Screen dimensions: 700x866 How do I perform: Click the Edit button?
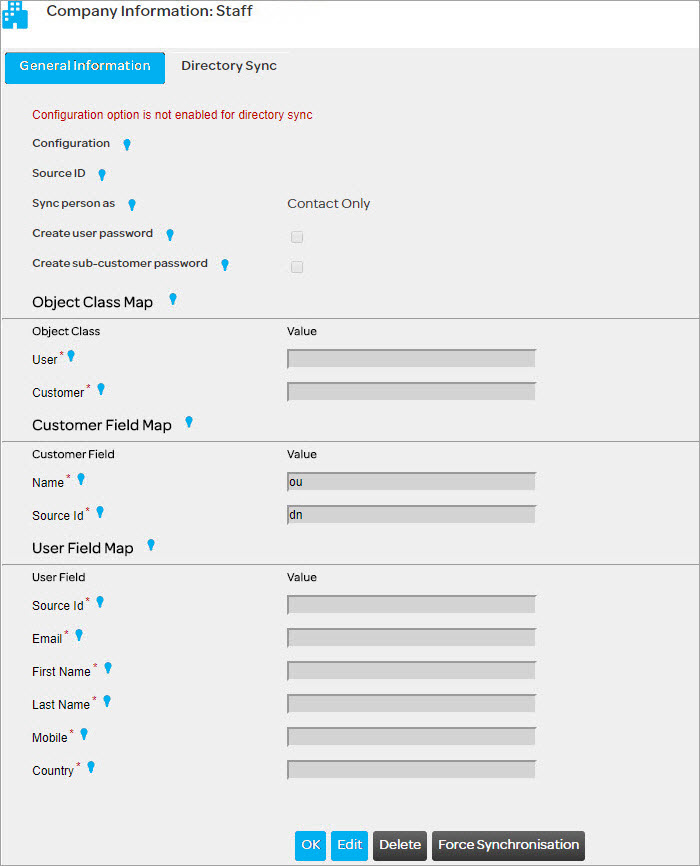pos(350,845)
